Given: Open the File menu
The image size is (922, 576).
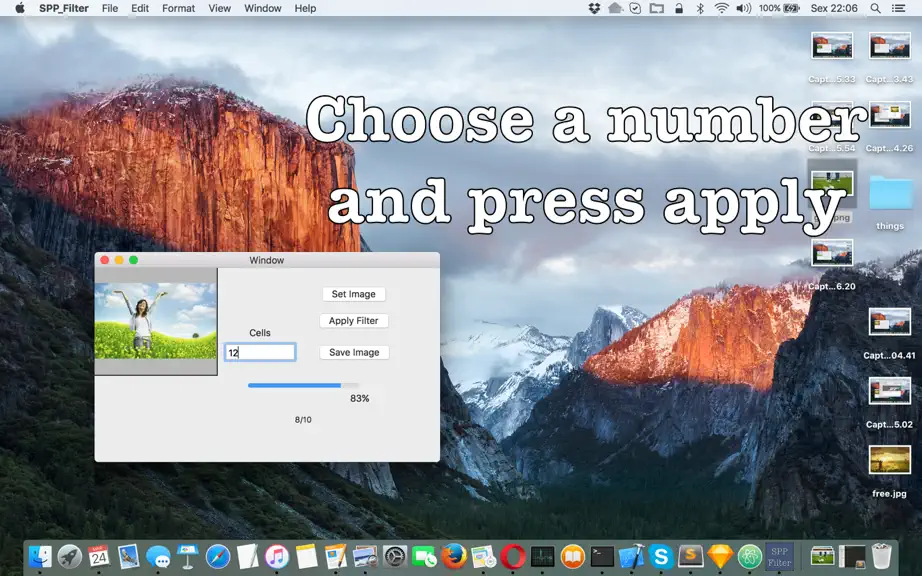Looking at the screenshot, I should 110,8.
